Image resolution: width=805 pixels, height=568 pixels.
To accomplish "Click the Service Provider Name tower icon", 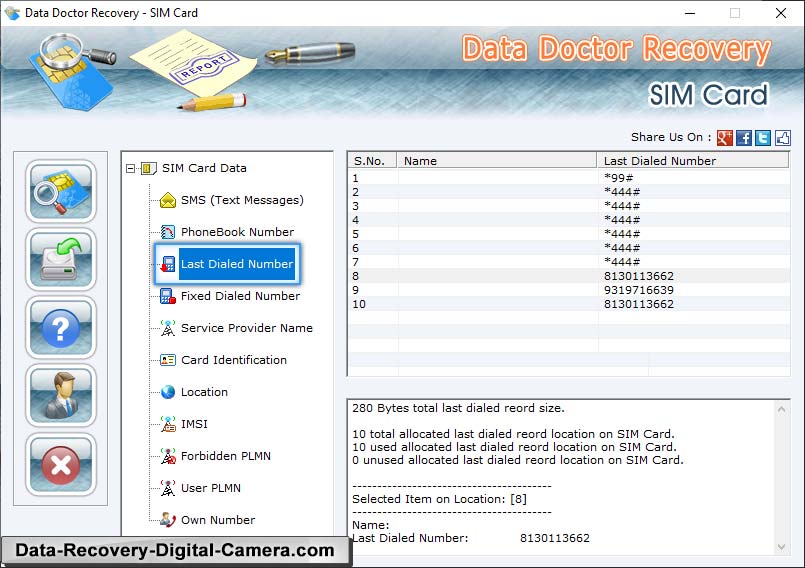I will pos(168,328).
